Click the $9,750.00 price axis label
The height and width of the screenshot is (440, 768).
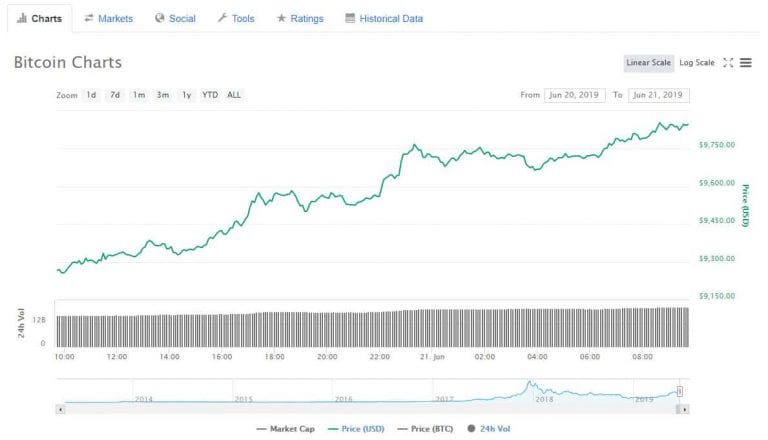[717, 145]
